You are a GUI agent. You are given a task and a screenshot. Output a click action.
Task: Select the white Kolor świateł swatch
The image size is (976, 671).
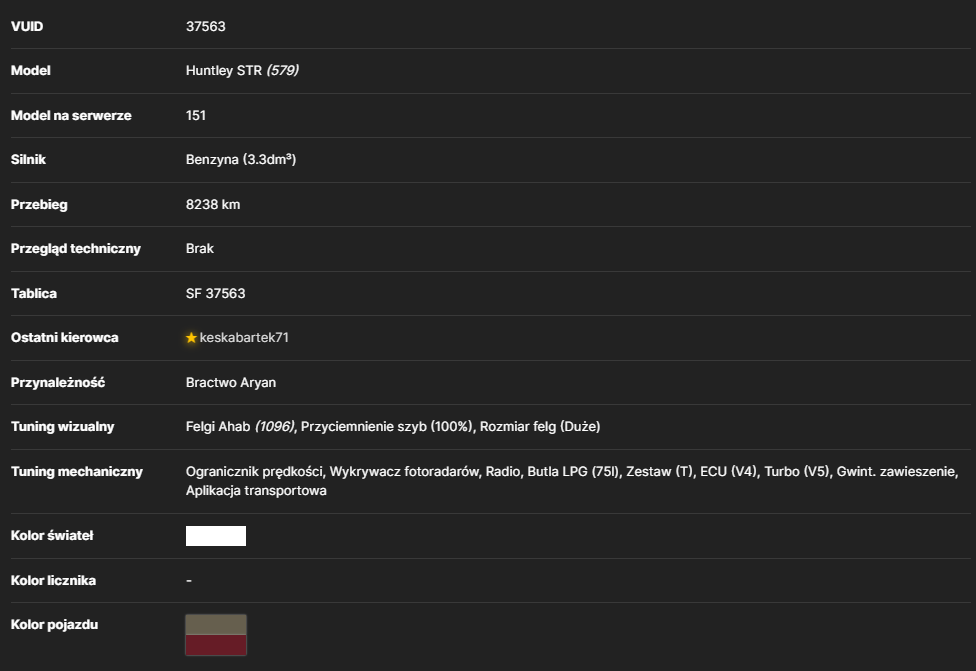(x=216, y=536)
